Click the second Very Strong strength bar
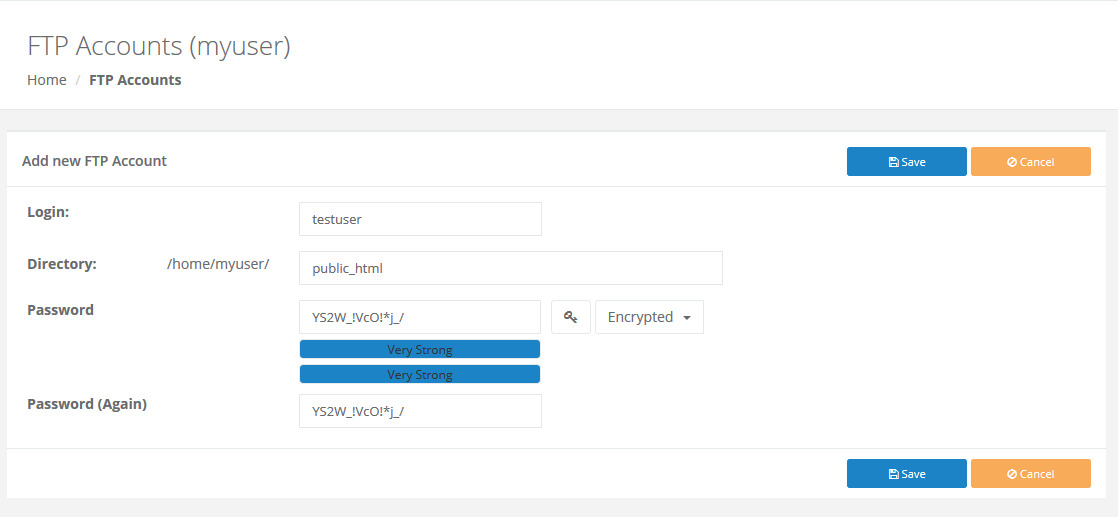 point(420,374)
